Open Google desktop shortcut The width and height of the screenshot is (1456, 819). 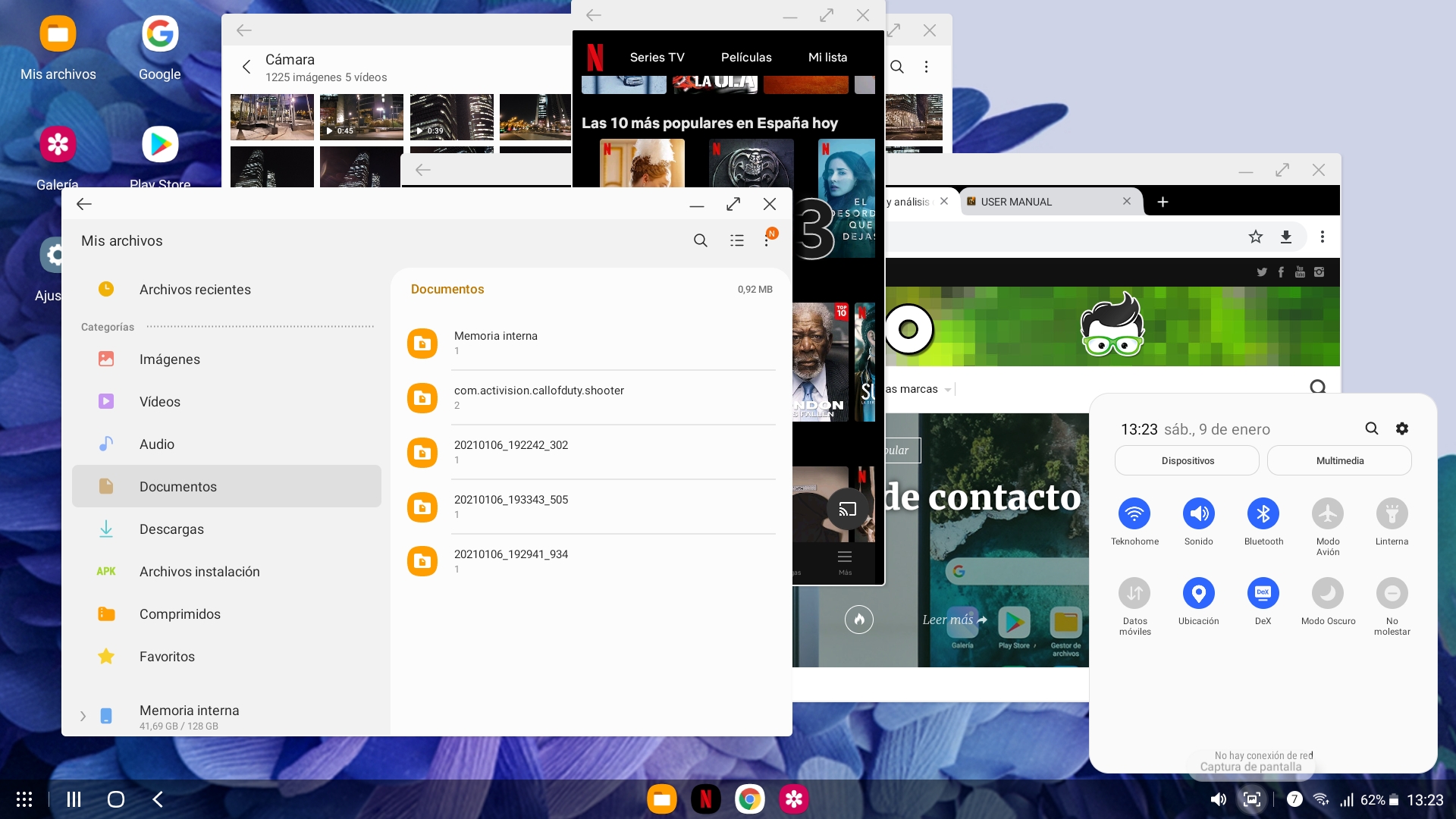160,48
